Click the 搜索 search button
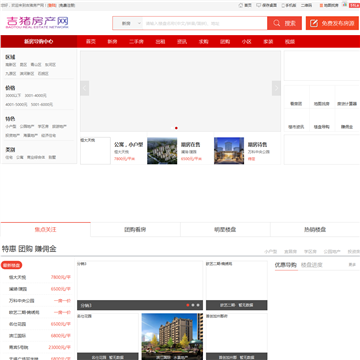 click(284, 23)
